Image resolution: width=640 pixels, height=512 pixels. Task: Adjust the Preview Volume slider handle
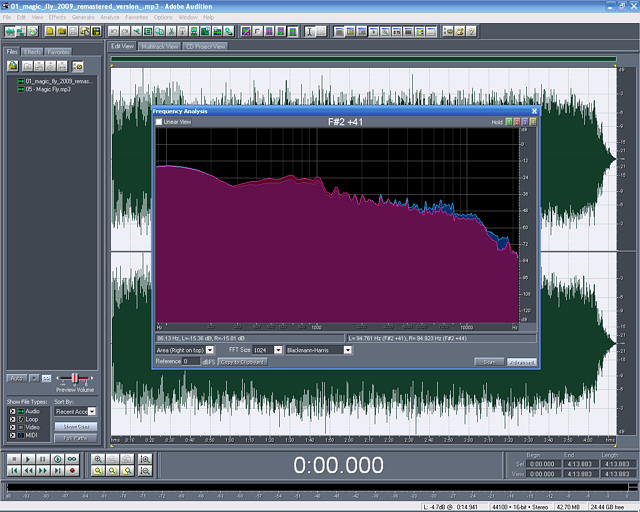coord(75,378)
